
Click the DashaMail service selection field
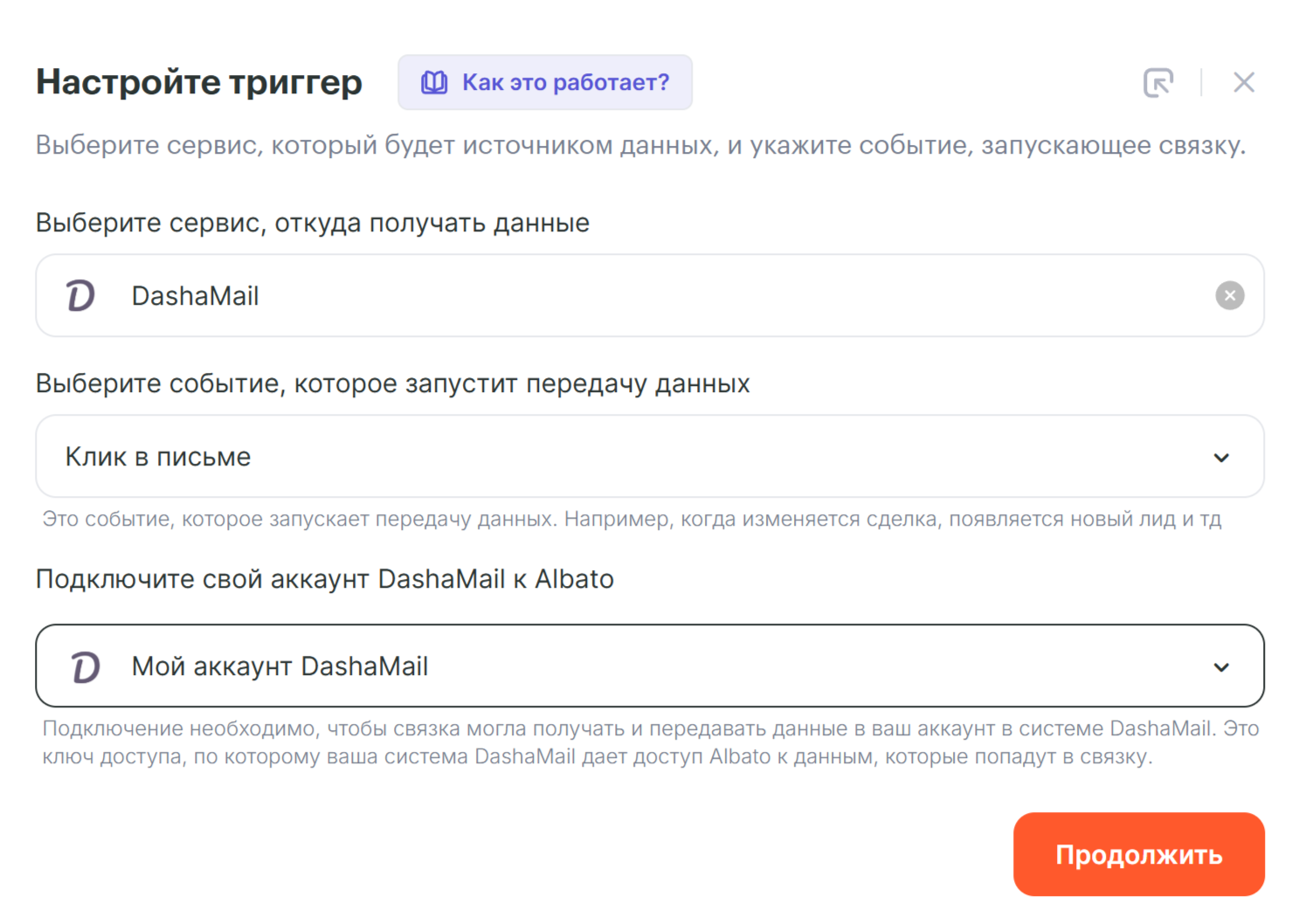click(611, 296)
